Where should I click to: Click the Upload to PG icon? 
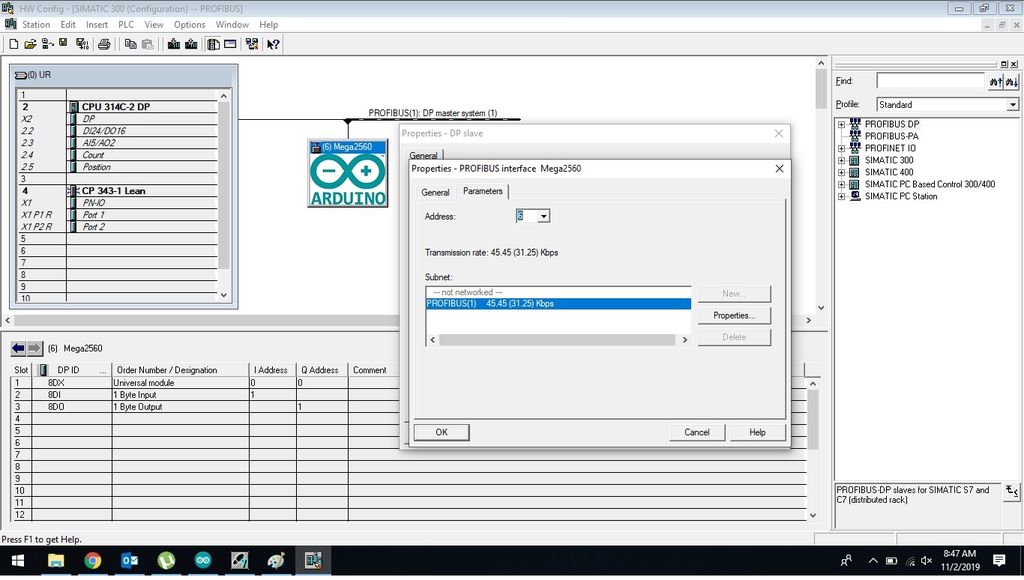(191, 44)
